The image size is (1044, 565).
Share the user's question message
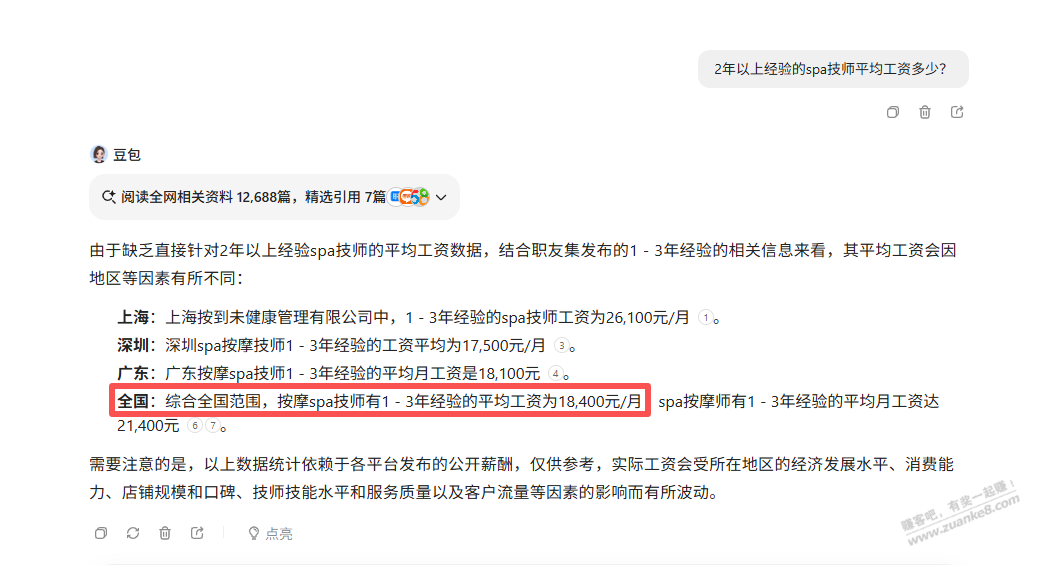(957, 112)
